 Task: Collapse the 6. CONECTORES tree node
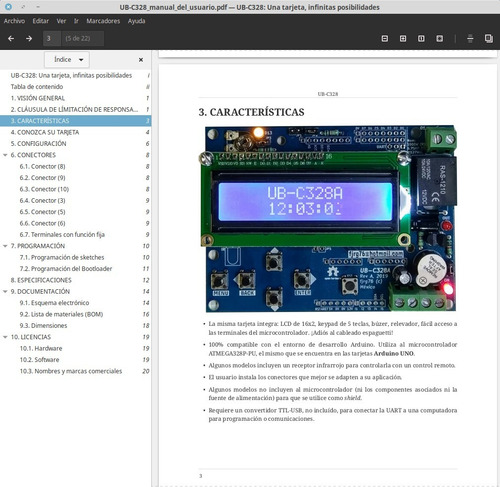(5, 155)
